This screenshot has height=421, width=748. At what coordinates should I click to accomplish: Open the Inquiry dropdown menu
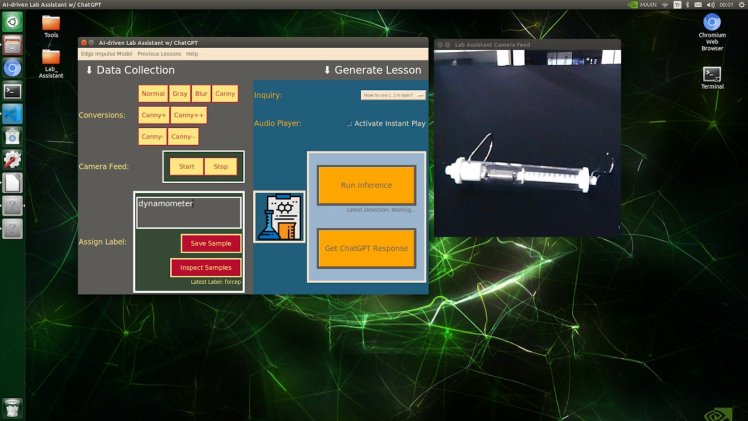point(393,95)
